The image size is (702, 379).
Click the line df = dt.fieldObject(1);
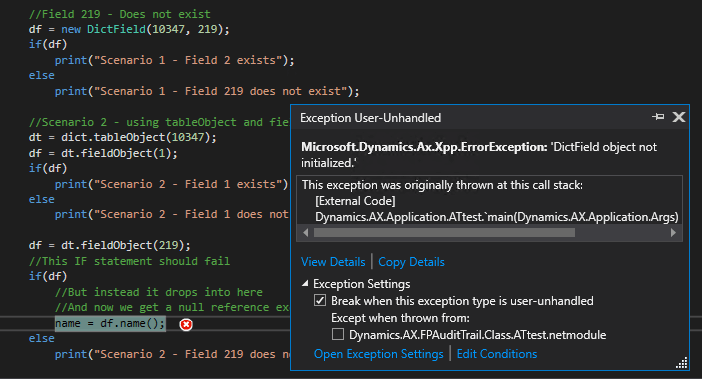(103, 153)
